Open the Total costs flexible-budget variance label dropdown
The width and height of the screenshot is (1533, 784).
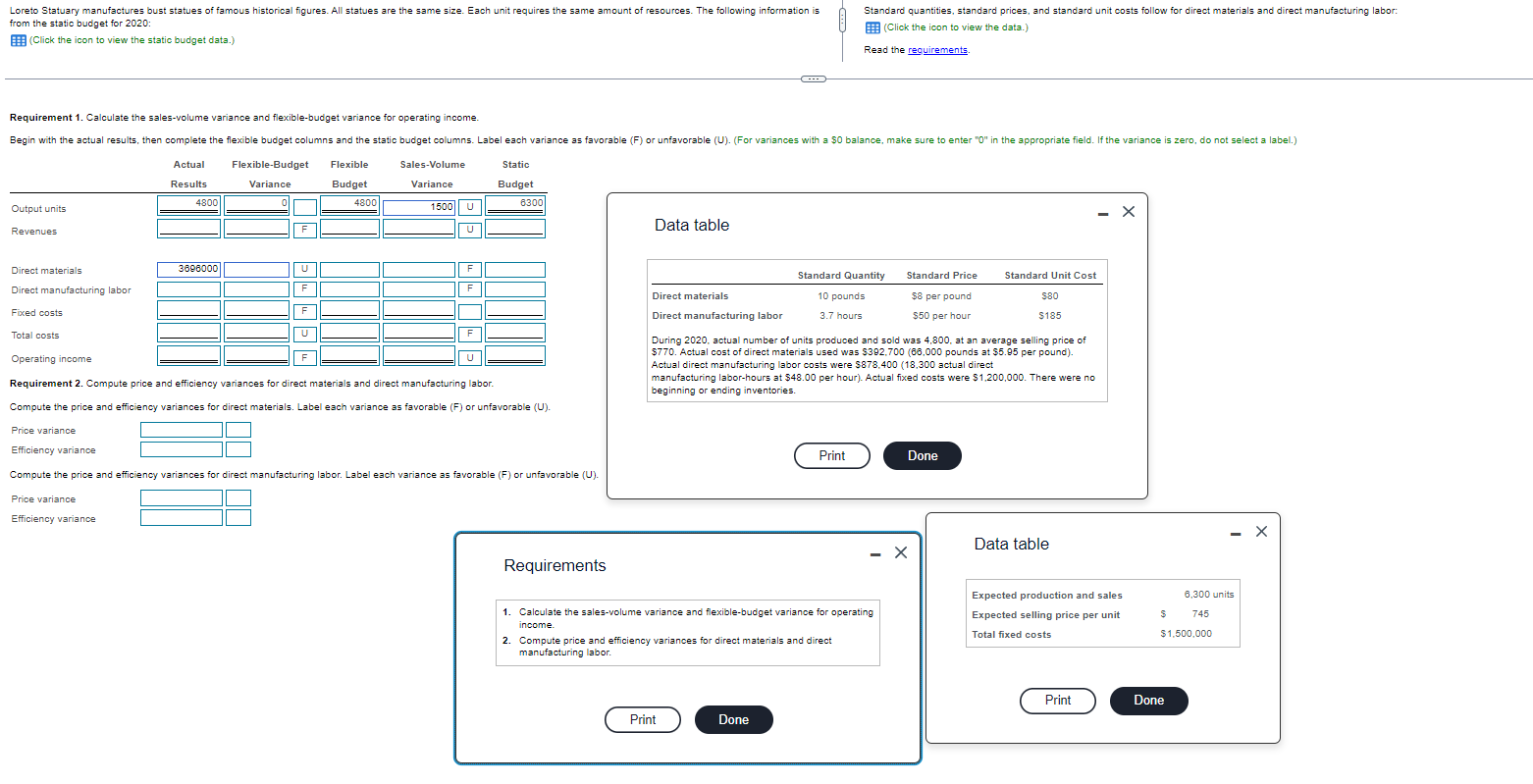(x=305, y=334)
